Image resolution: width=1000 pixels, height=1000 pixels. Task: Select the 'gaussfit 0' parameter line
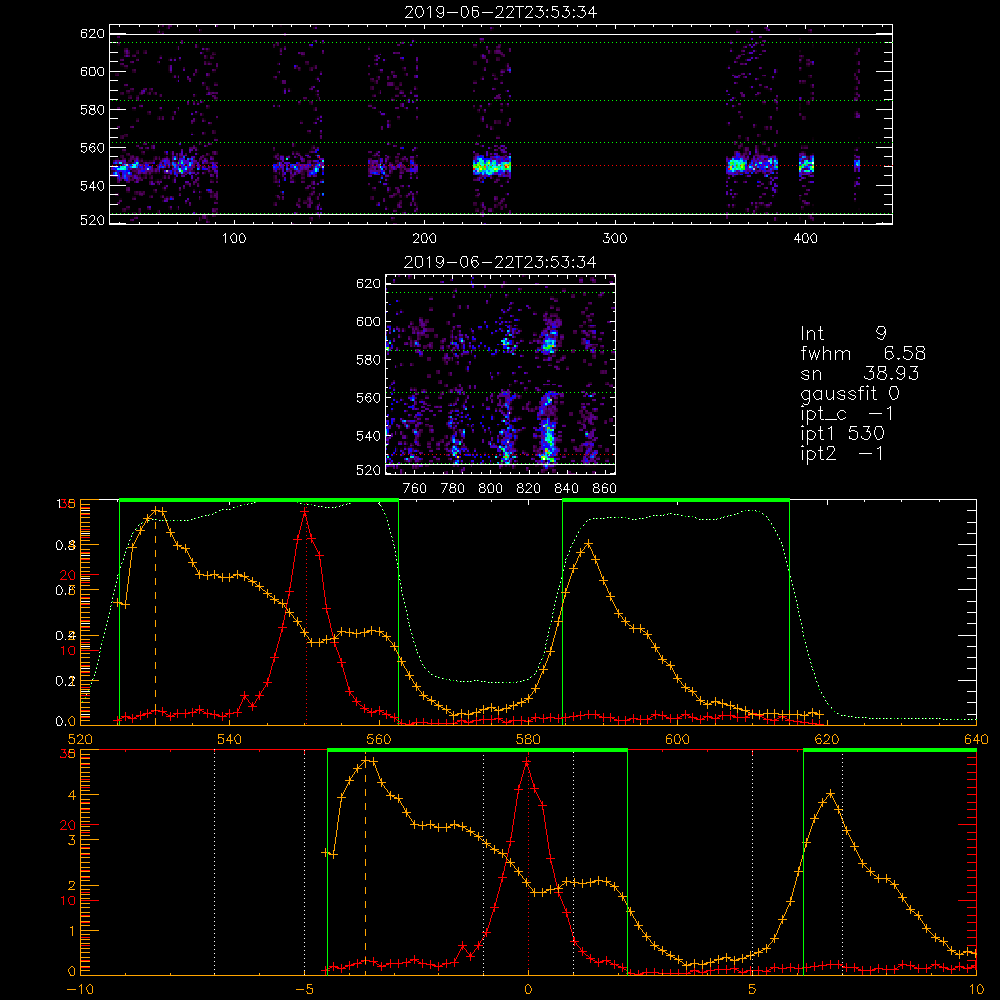850,393
